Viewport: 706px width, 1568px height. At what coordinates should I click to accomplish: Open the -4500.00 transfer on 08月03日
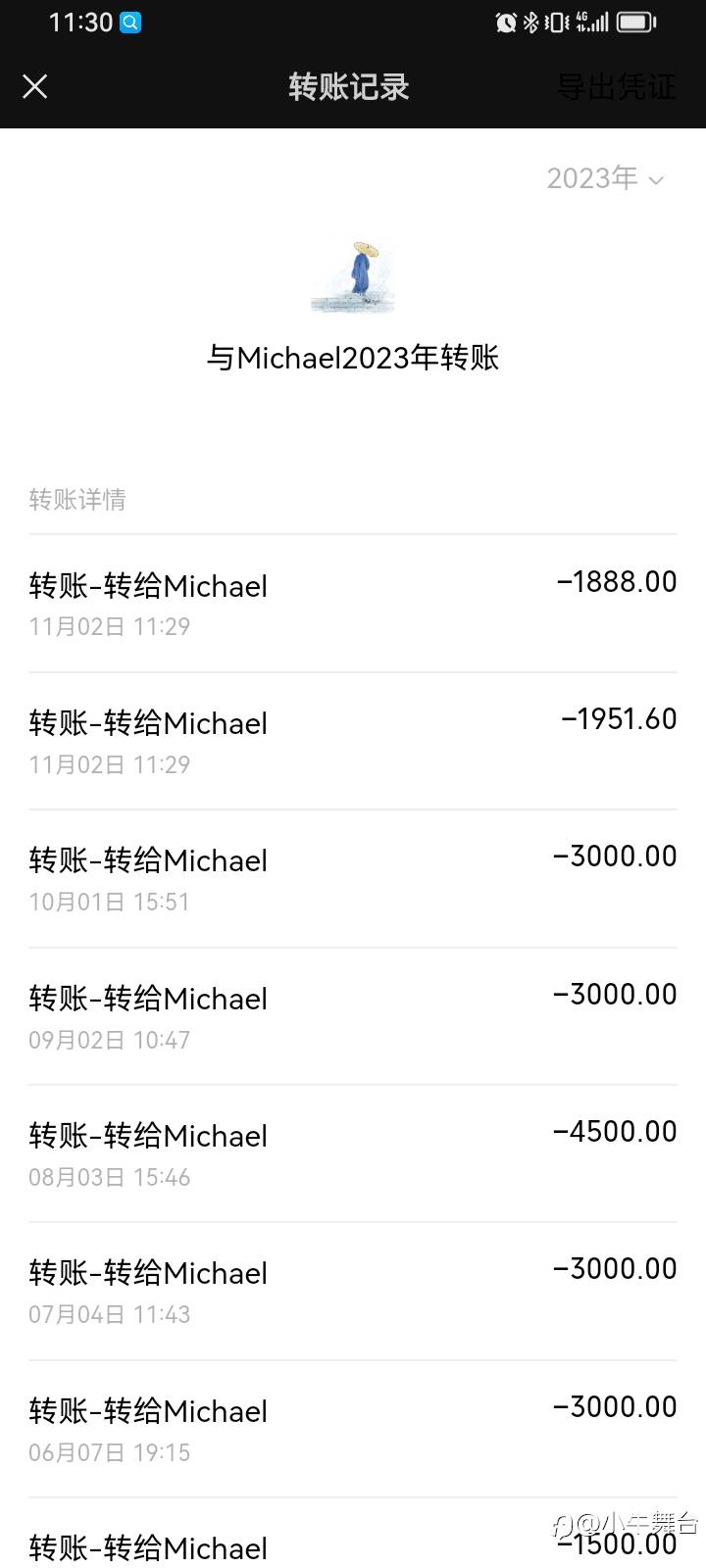353,1153
